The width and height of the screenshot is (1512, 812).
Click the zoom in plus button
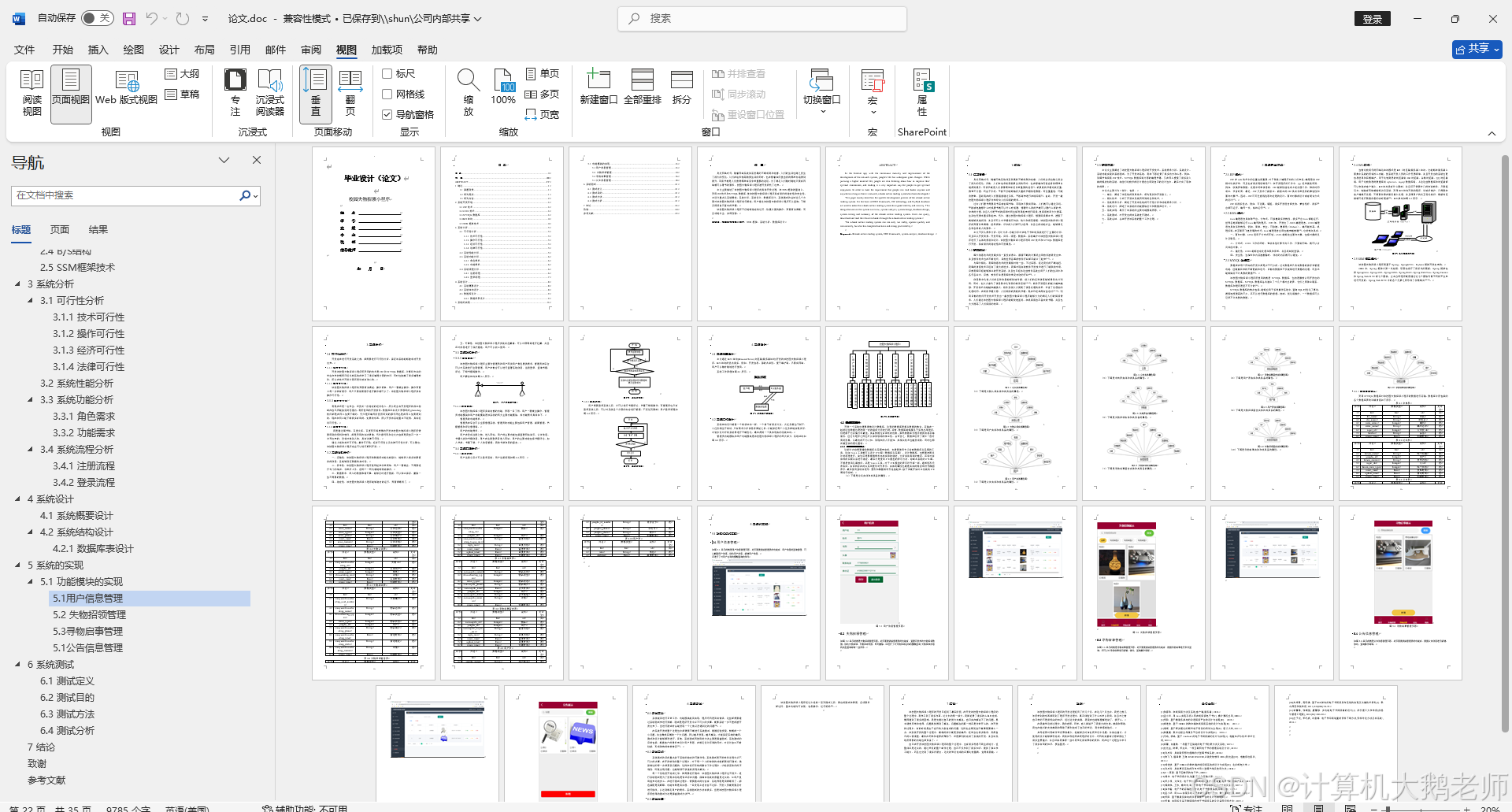(1466, 808)
